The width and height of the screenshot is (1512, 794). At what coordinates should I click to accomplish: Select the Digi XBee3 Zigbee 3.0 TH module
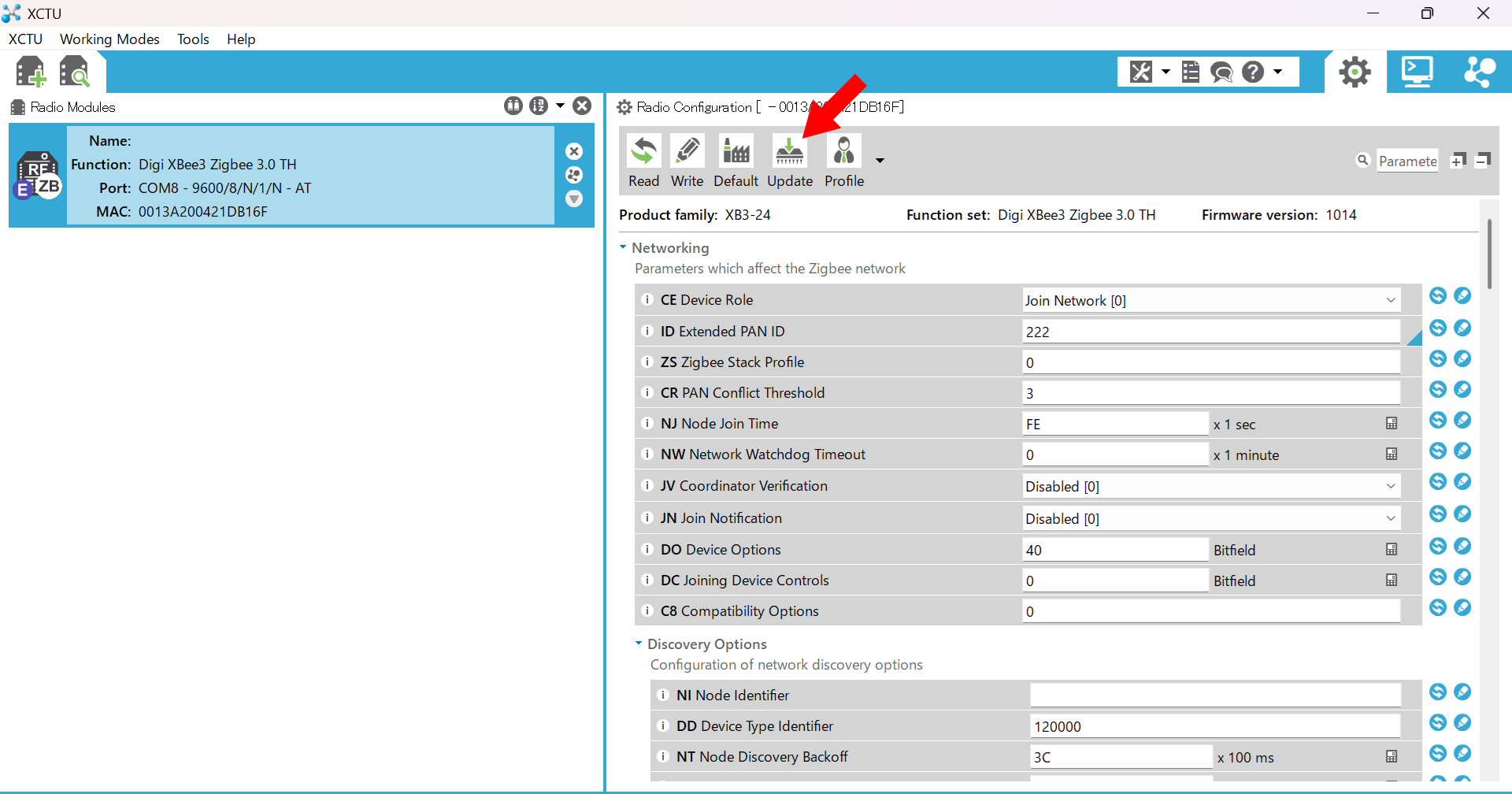coord(302,176)
